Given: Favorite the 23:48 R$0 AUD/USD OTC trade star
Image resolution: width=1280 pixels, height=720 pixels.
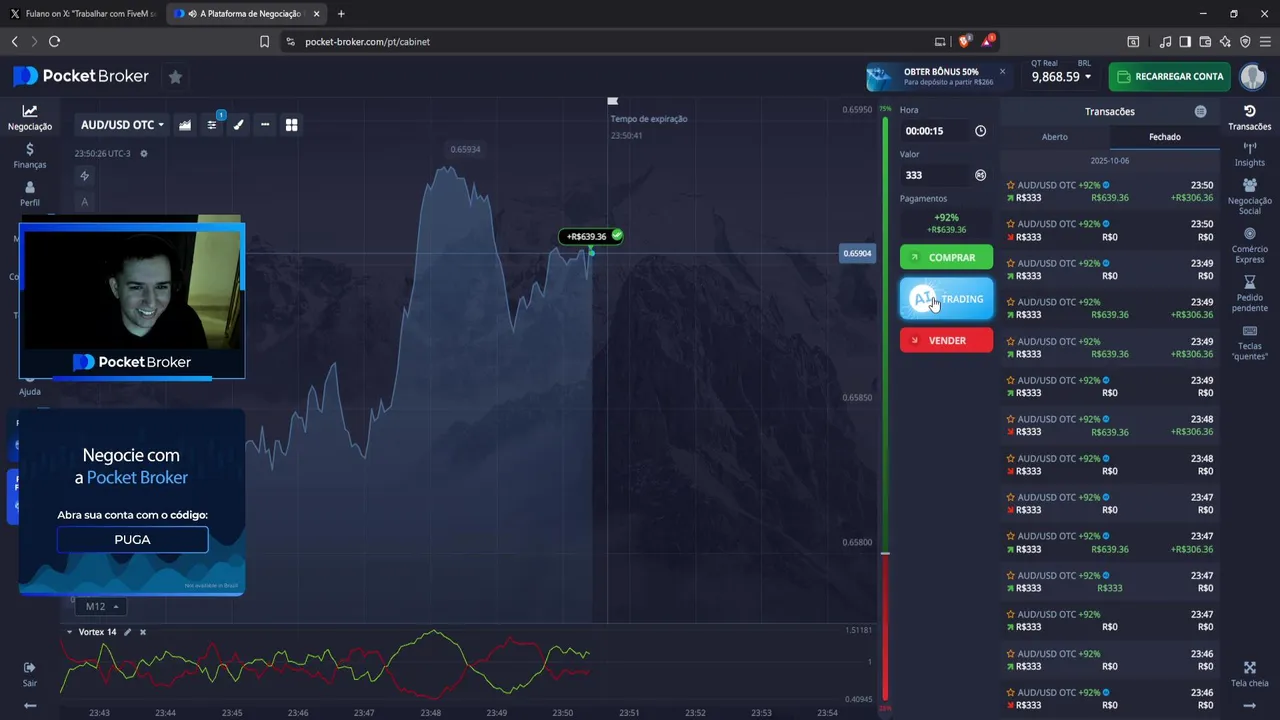Looking at the screenshot, I should point(1011,458).
